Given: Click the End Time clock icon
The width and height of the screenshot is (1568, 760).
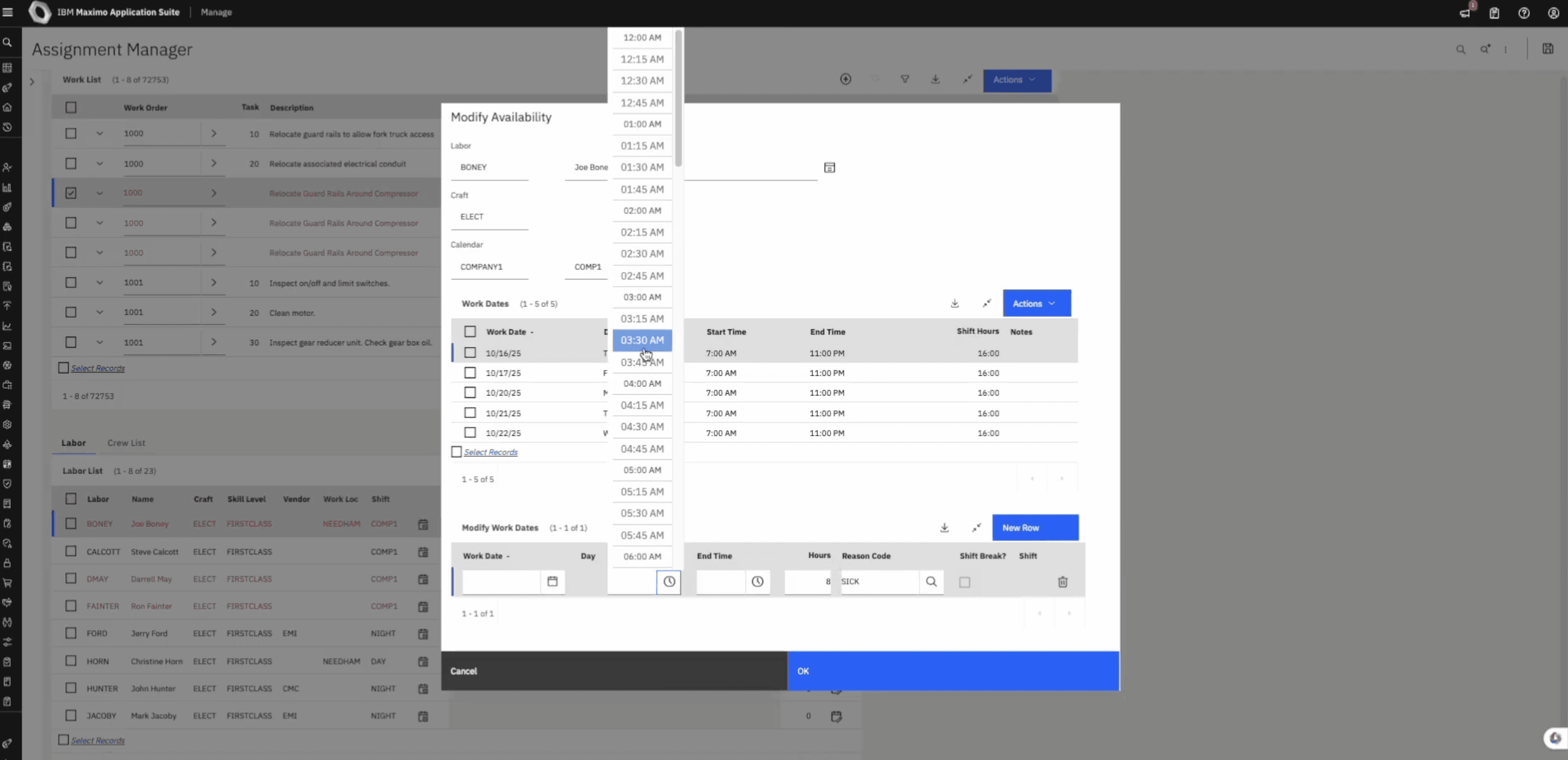Looking at the screenshot, I should tap(757, 581).
